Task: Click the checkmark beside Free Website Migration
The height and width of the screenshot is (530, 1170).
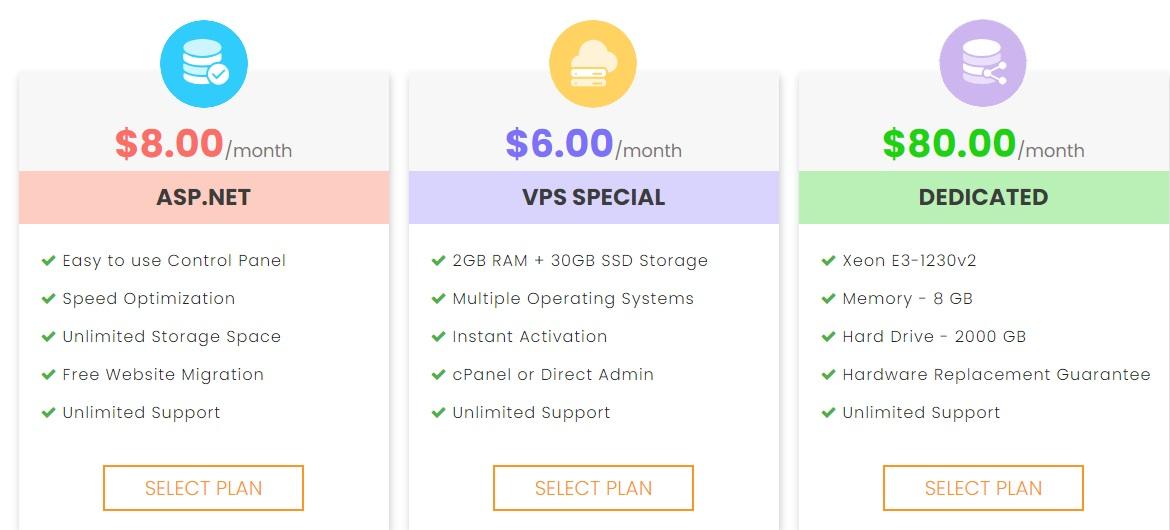Action: point(48,375)
